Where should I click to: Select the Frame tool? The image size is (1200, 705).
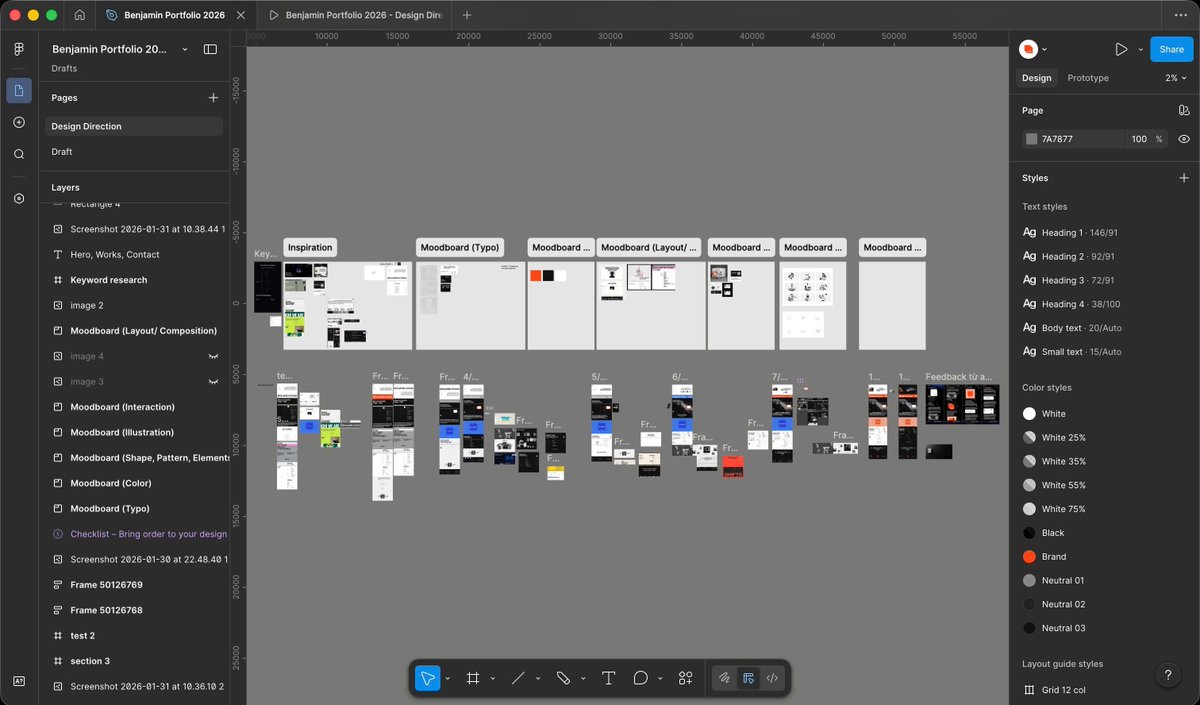pos(473,678)
